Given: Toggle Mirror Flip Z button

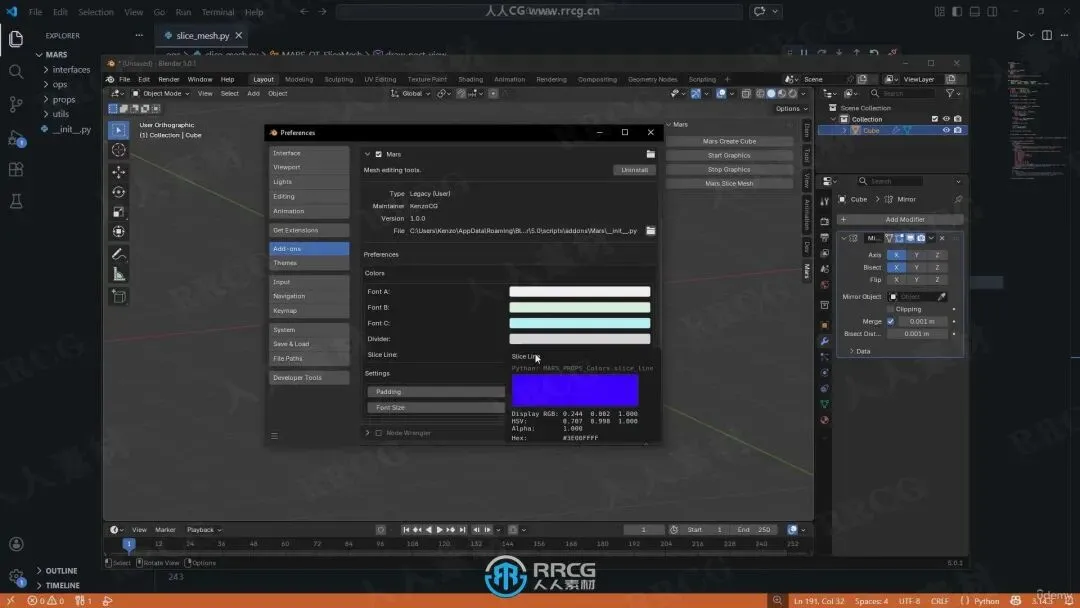Looking at the screenshot, I should click(937, 280).
